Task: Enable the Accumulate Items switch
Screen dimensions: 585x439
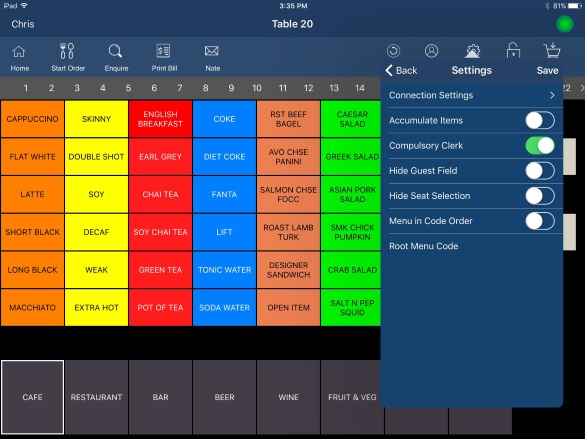Action: tap(540, 120)
